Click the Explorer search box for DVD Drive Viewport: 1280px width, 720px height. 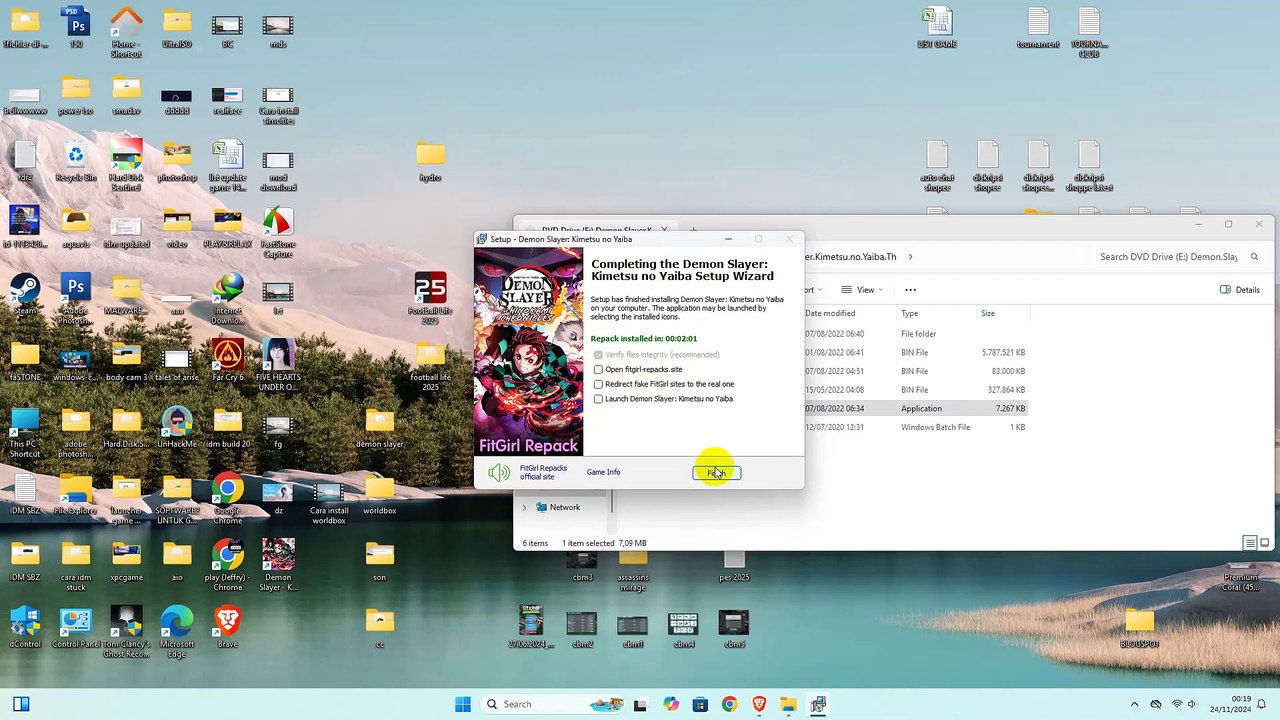[1168, 257]
